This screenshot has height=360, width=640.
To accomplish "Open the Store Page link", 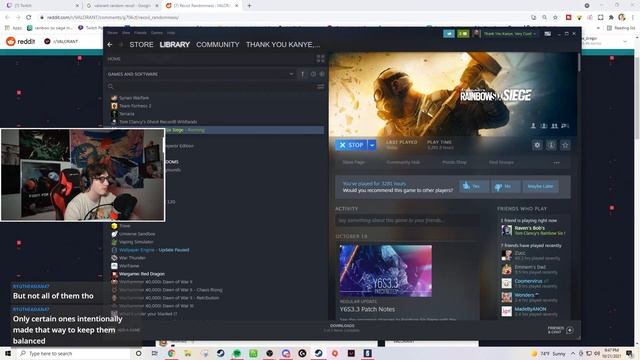I will [353, 162].
